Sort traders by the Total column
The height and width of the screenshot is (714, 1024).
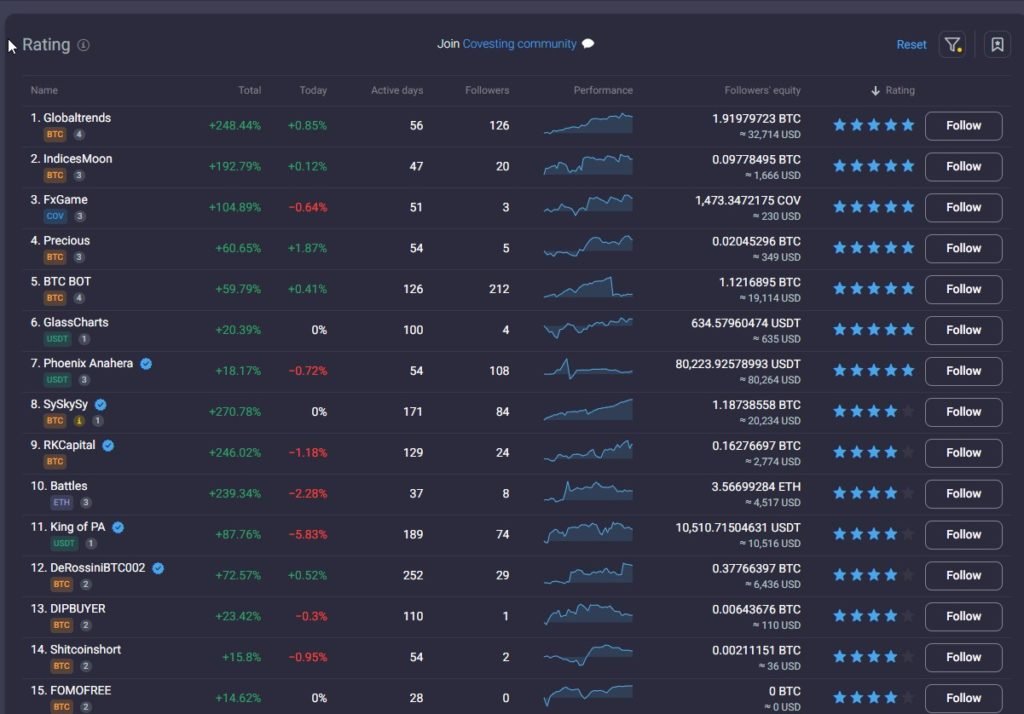tap(249, 90)
